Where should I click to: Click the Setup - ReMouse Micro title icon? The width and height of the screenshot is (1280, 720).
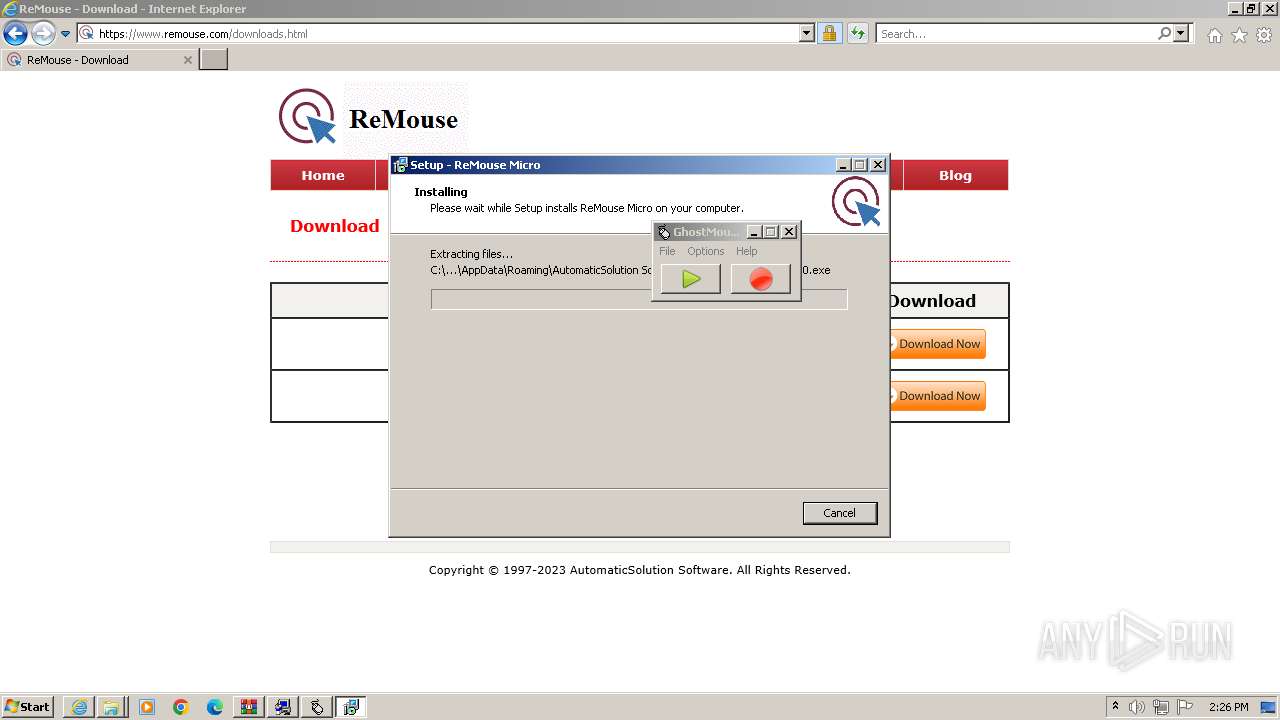400,165
